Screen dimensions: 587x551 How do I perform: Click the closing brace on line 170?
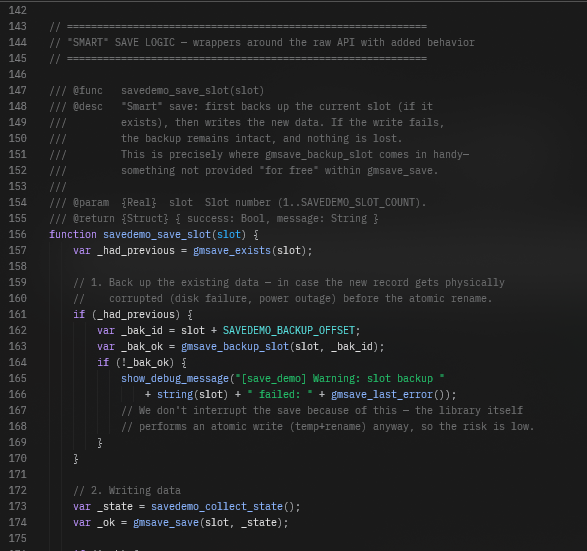(76, 459)
